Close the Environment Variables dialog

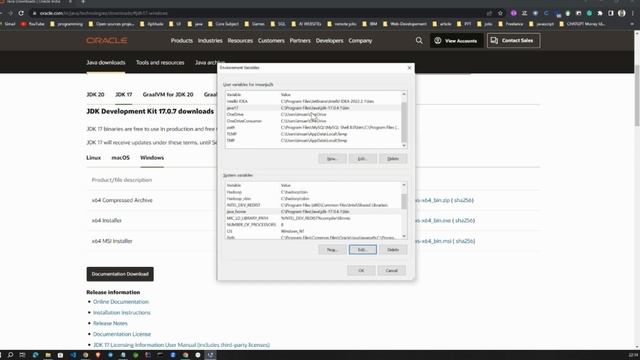[x=409, y=68]
